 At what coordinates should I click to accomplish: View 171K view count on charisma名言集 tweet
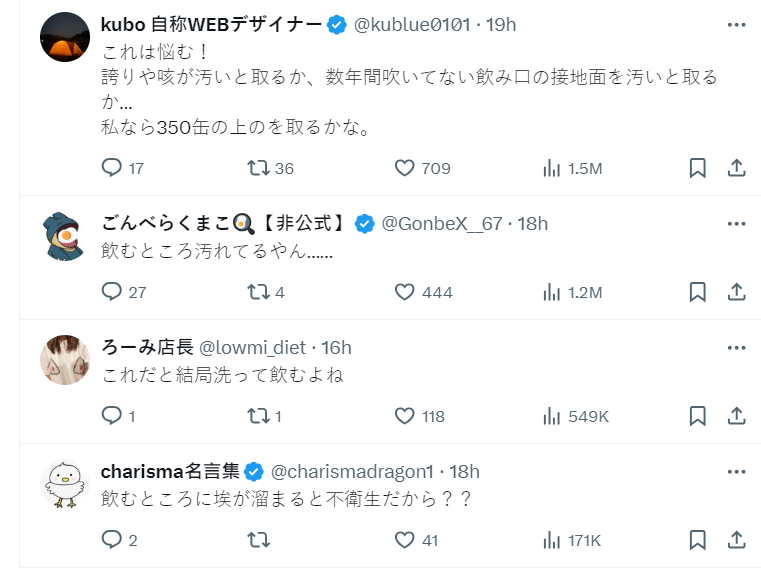[x=572, y=540]
